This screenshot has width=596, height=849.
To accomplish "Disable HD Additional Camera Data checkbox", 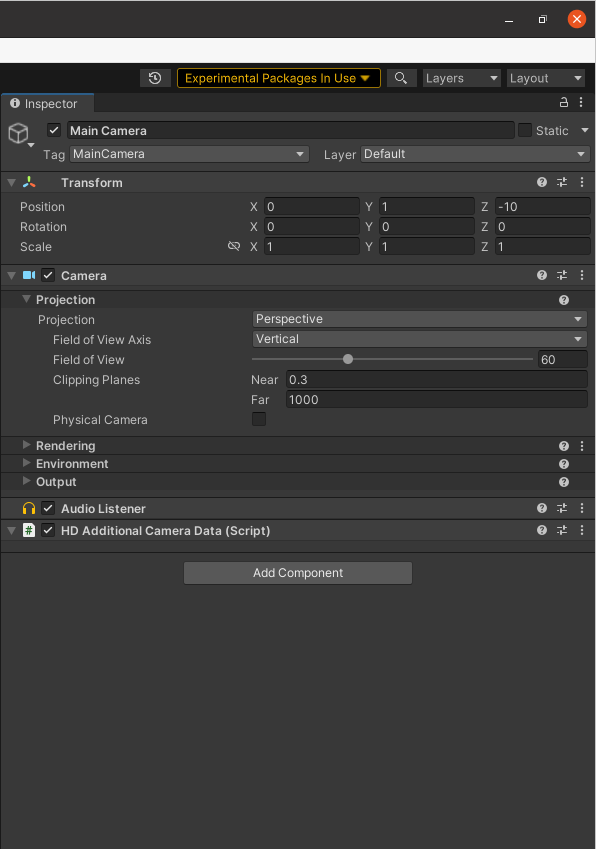I will pos(48,530).
